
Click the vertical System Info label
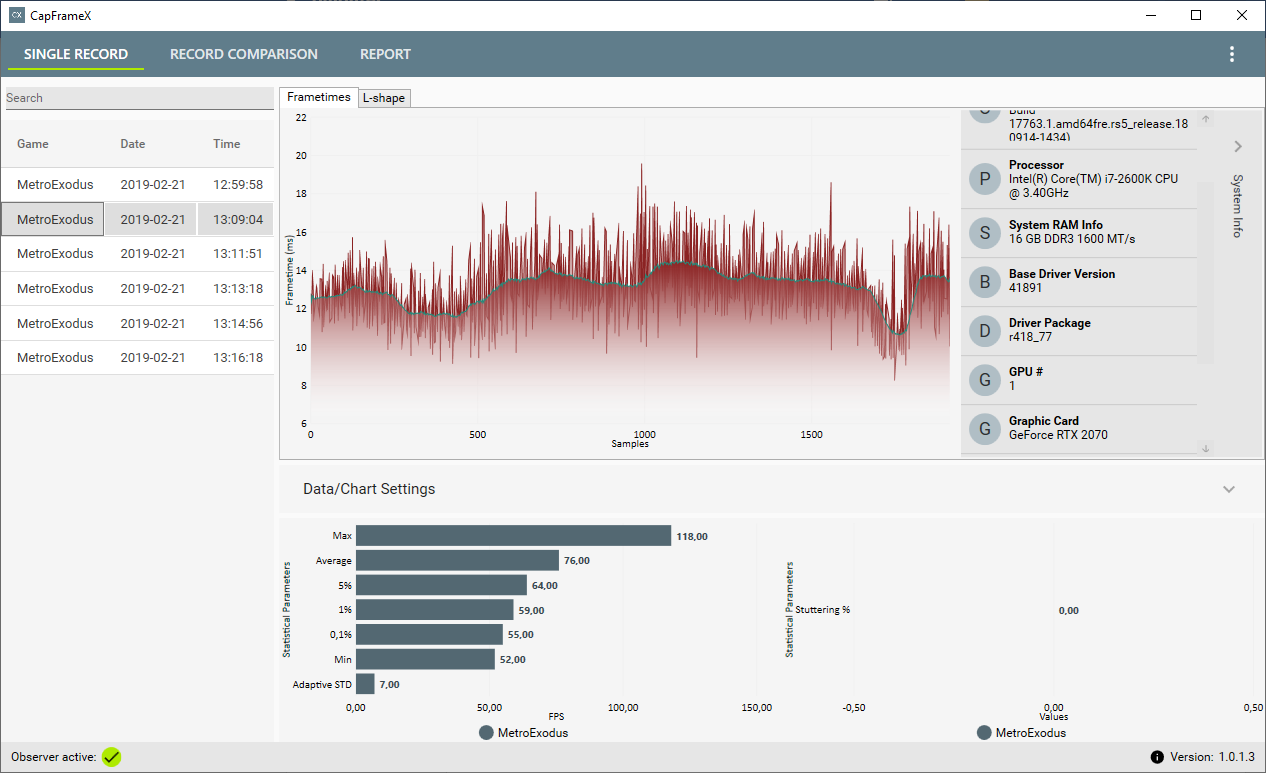pos(1237,205)
